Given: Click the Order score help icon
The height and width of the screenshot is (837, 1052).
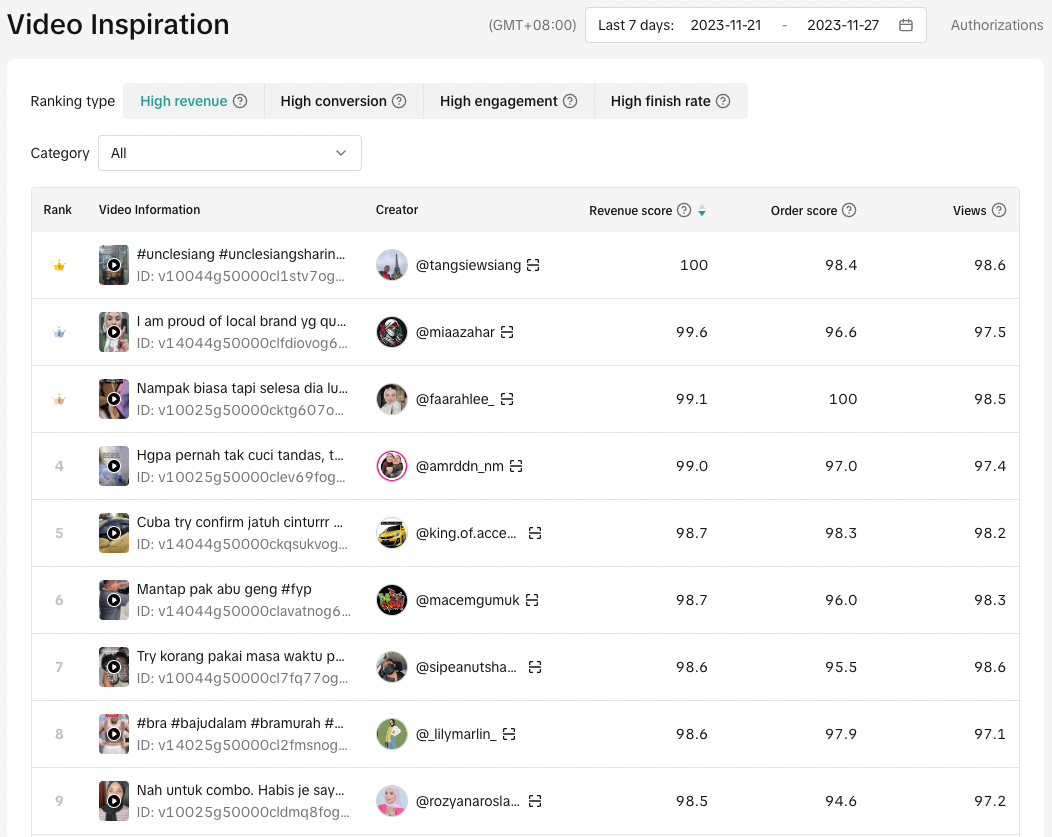Looking at the screenshot, I should coord(849,210).
